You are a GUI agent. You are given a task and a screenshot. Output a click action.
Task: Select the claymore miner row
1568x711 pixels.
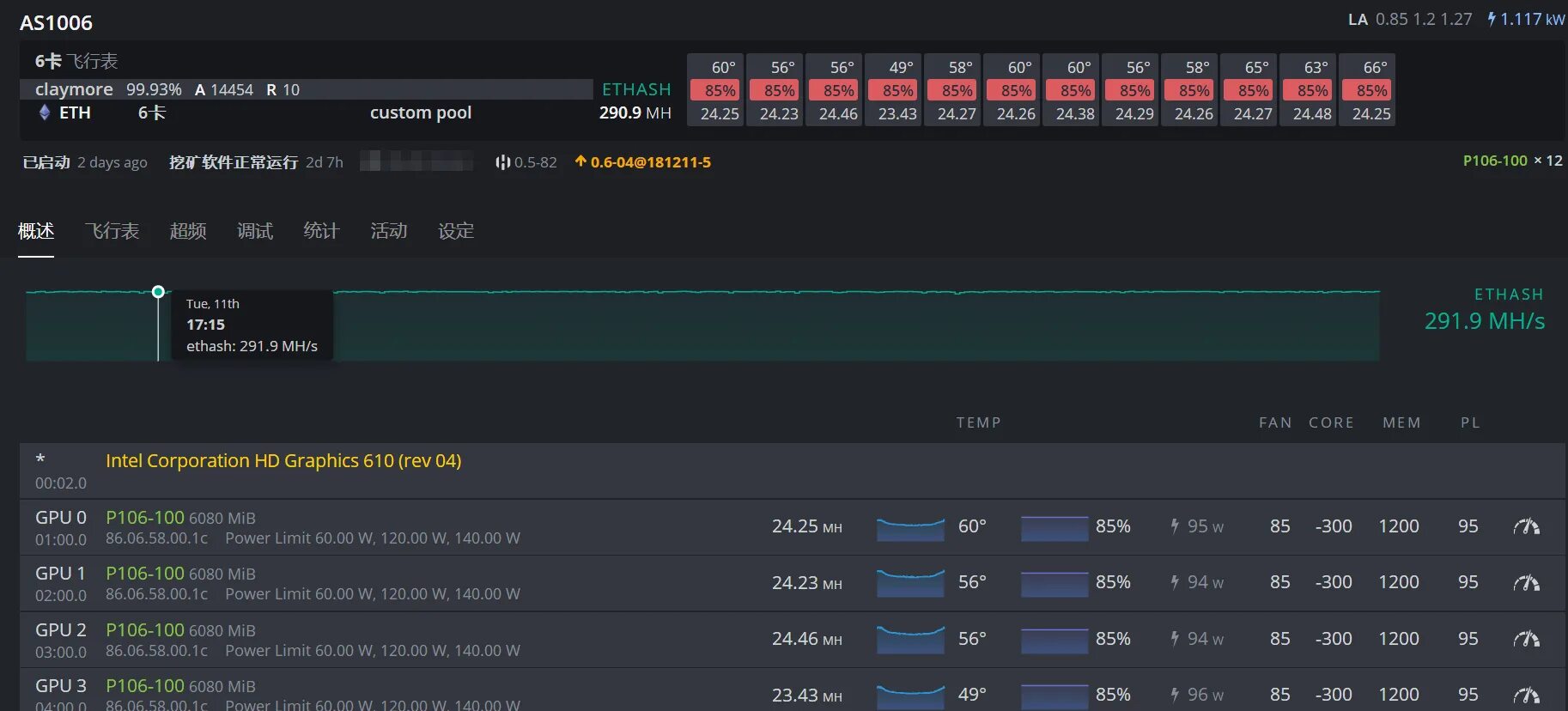click(x=306, y=89)
